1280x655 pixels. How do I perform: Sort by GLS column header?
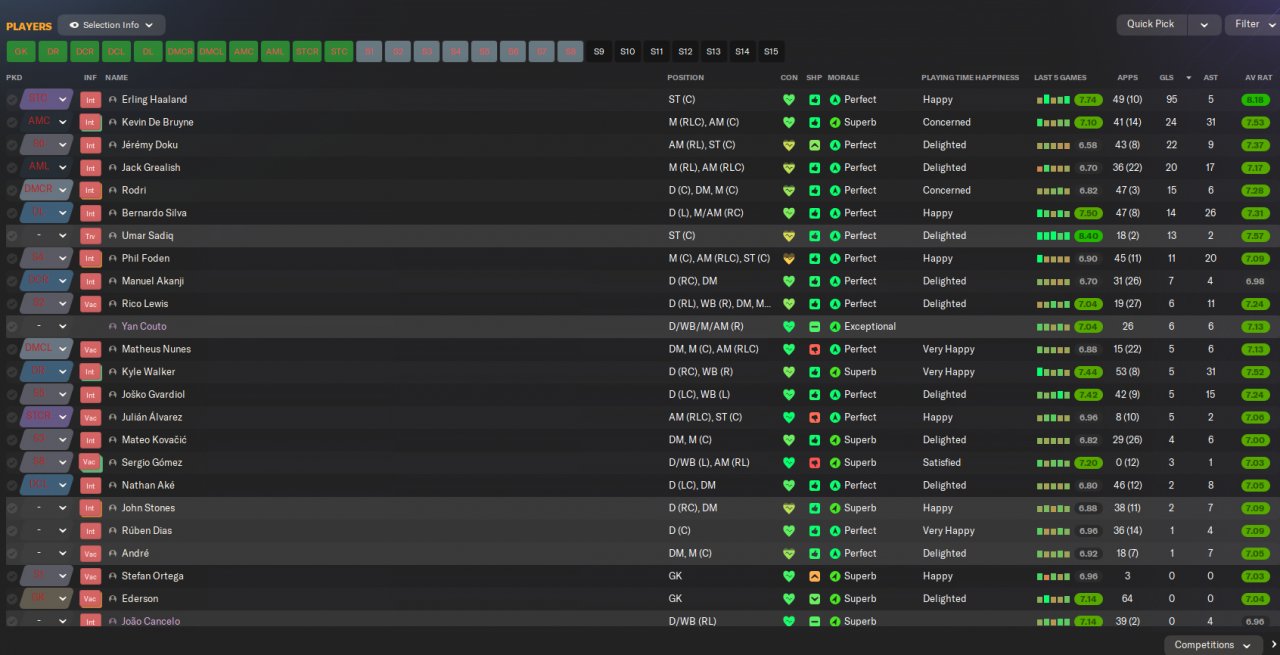(x=1167, y=77)
